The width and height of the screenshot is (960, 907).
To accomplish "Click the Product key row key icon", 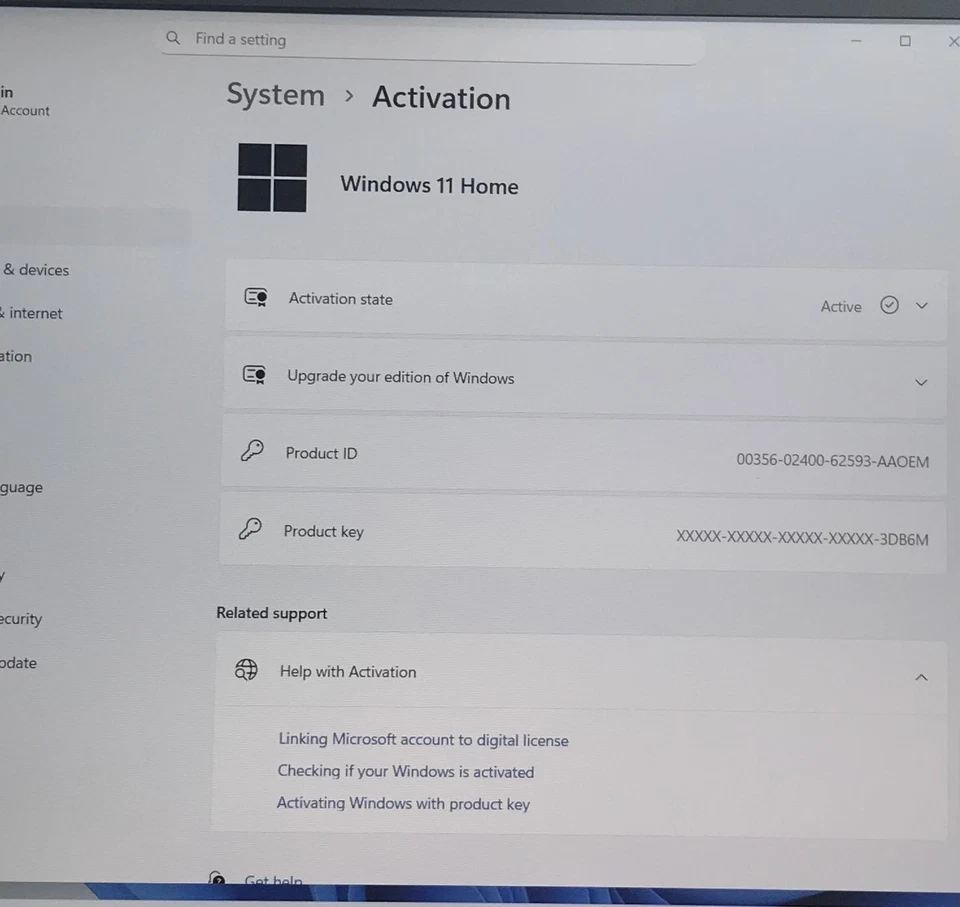I will 250,528.
